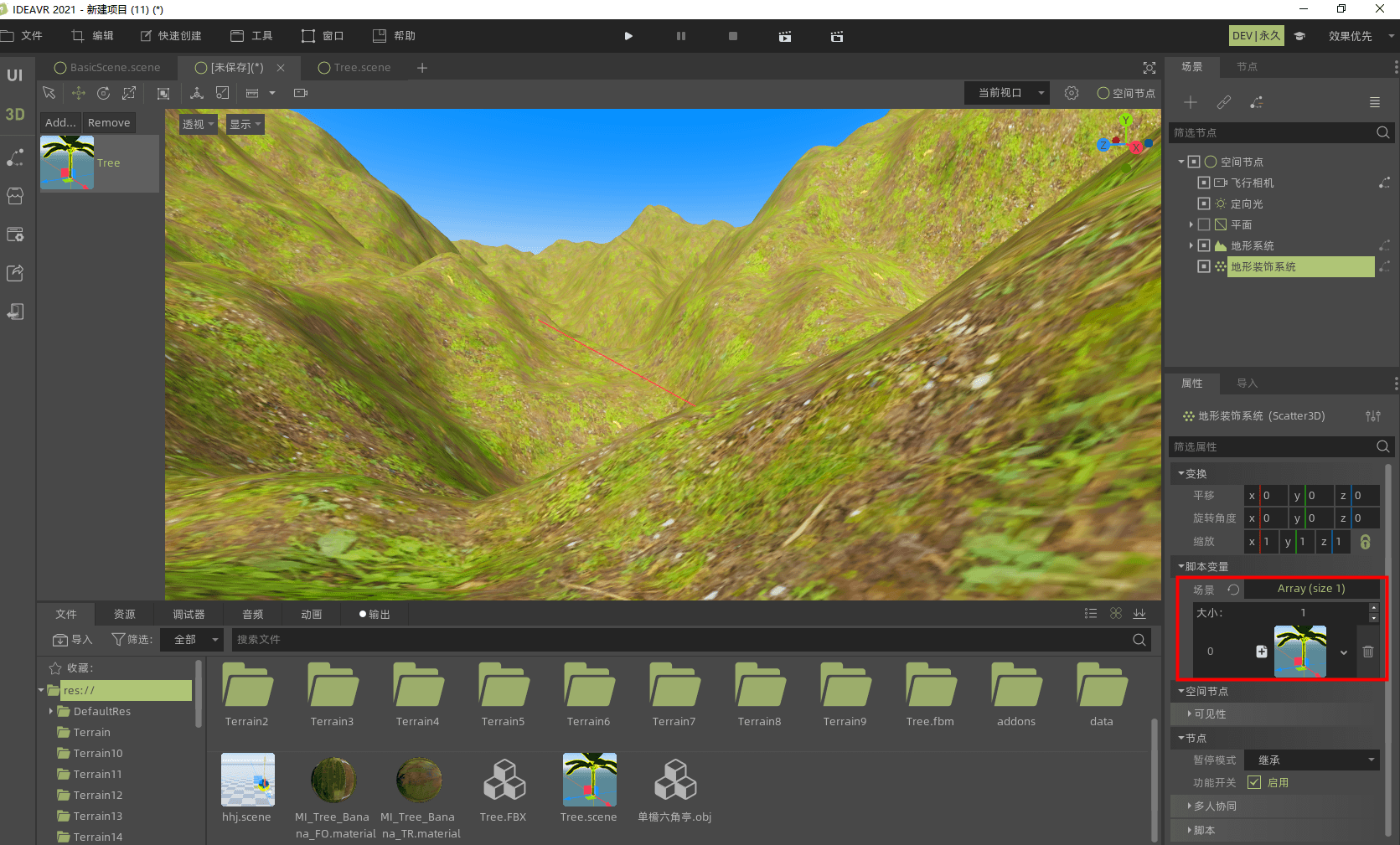Switch to UI workspace mode
1400x845 pixels.
click(15, 75)
